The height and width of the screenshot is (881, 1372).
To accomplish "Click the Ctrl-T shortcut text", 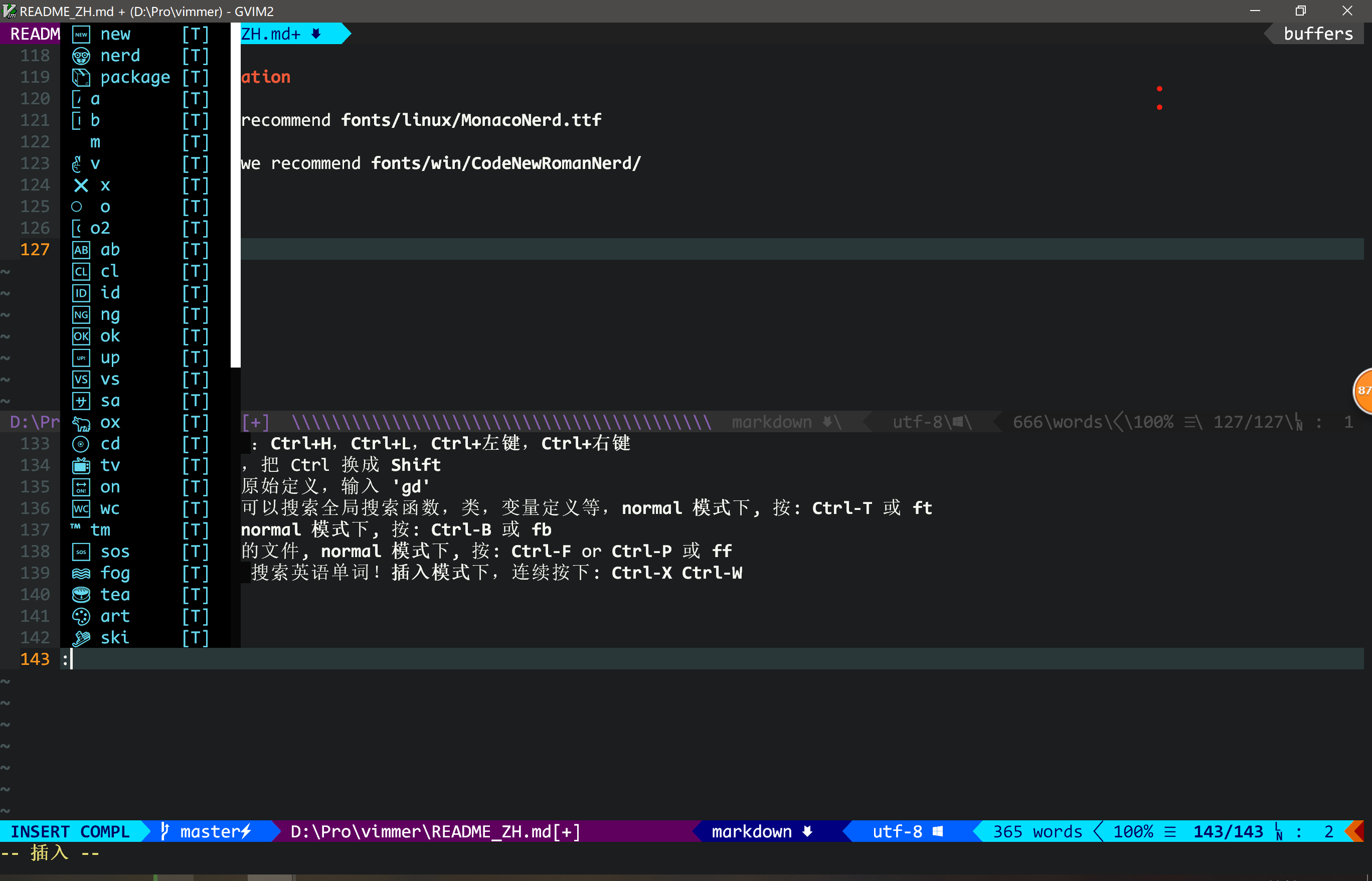I will [842, 508].
